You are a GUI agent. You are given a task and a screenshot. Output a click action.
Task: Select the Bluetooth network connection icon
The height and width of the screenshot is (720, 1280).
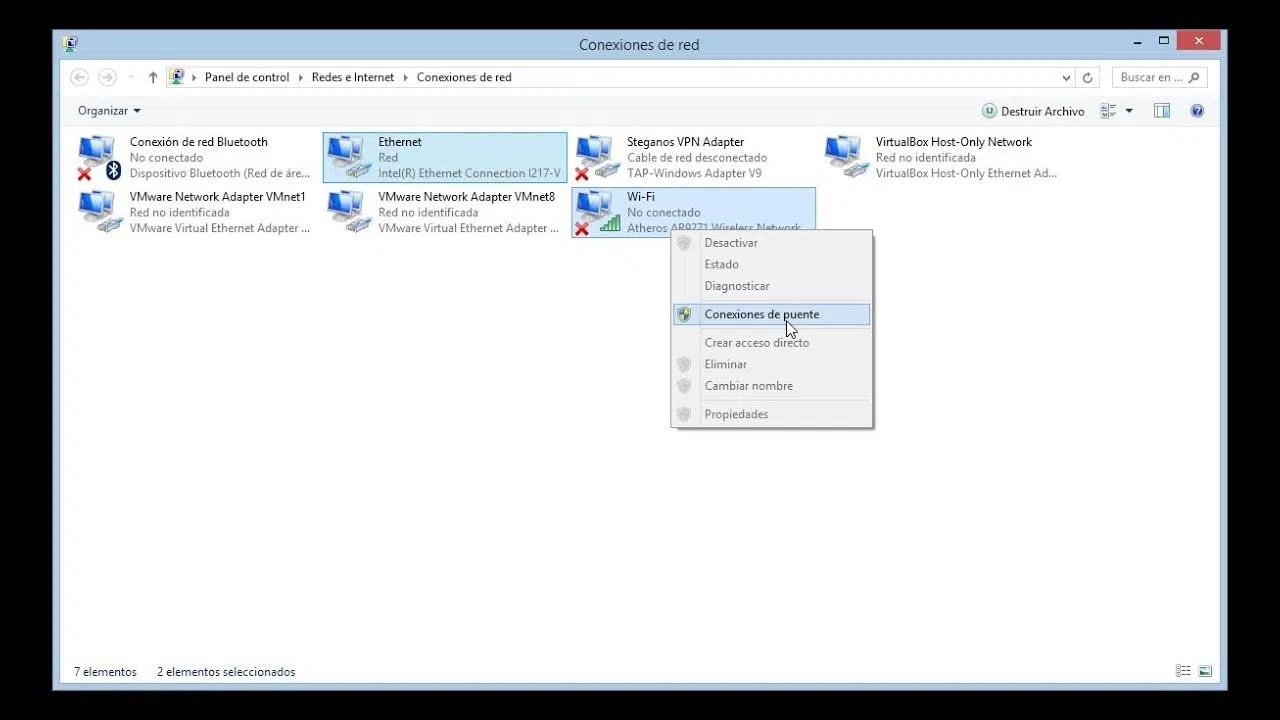coord(98,157)
